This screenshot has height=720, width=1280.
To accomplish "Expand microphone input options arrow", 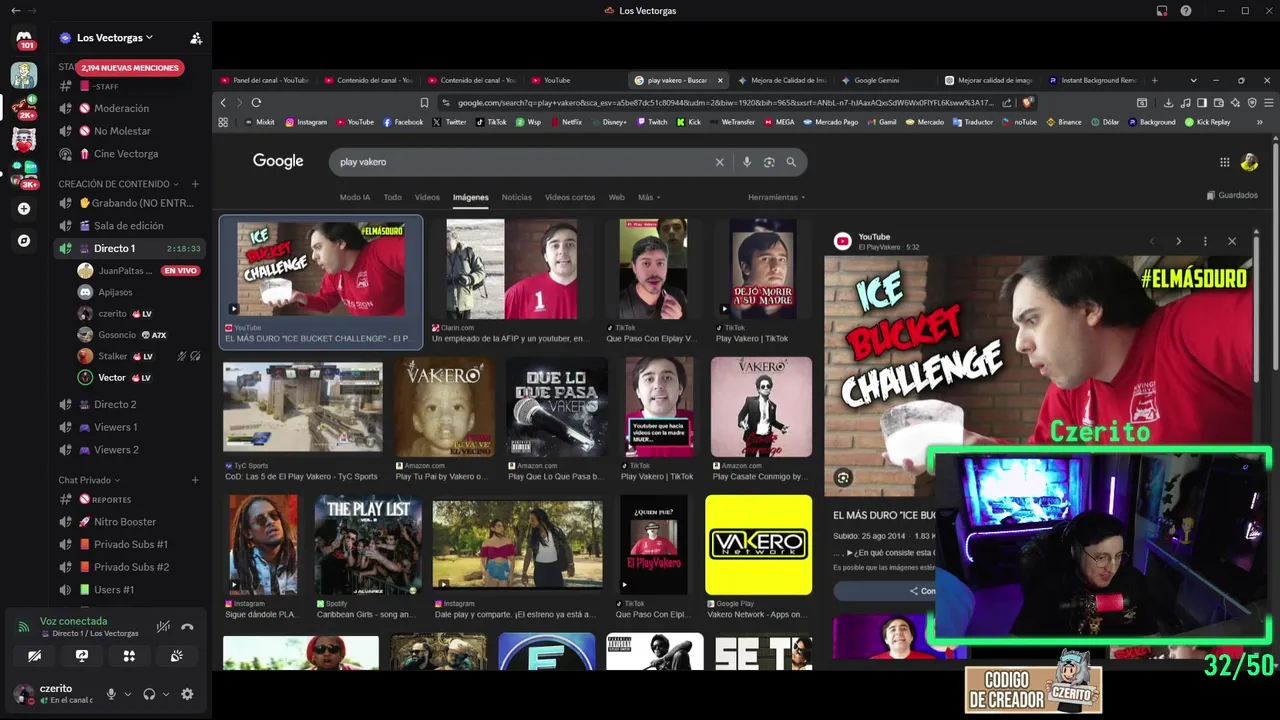I will pyautogui.click(x=127, y=694).
